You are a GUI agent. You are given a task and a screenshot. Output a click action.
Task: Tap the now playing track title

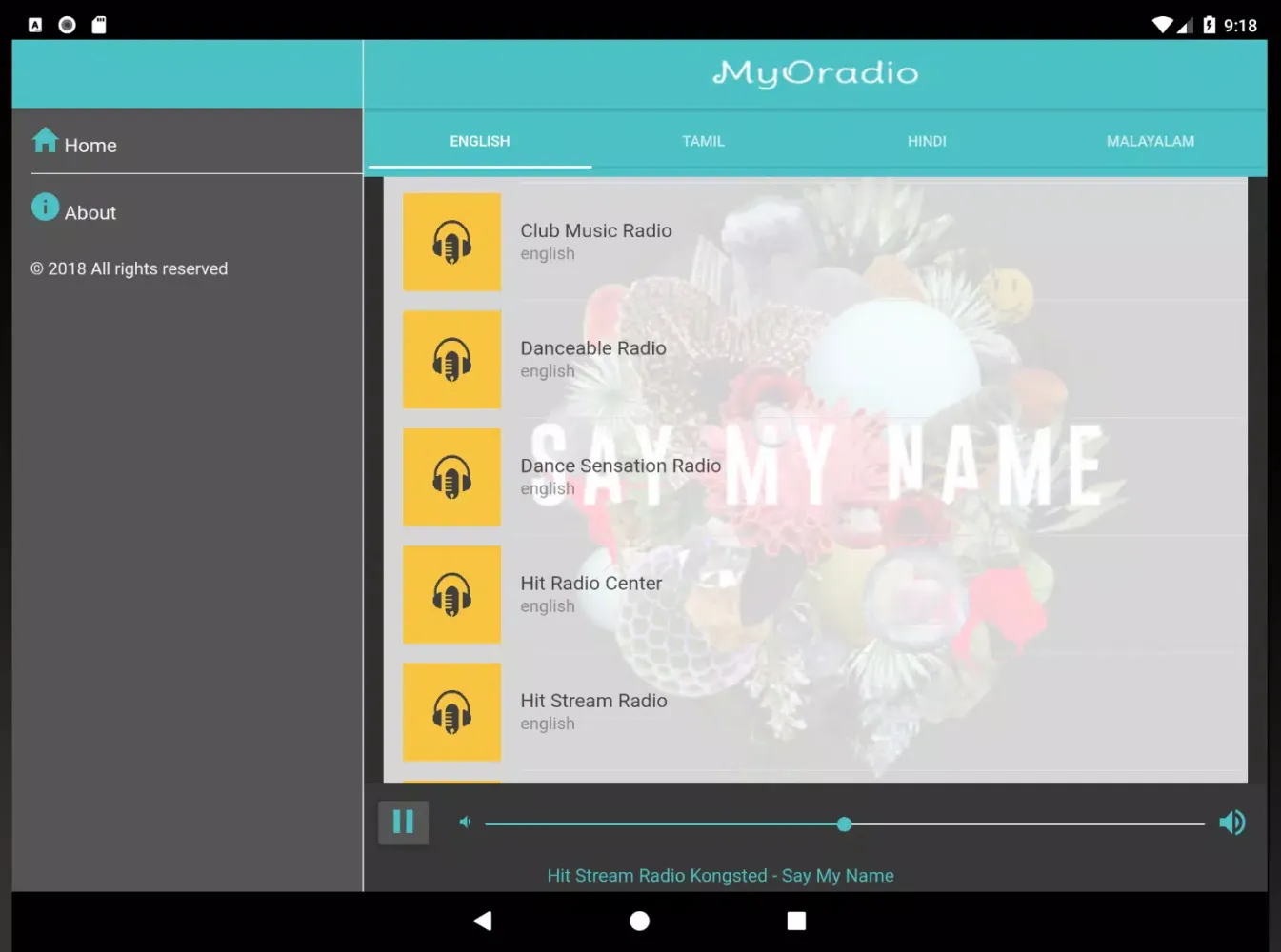click(x=720, y=875)
